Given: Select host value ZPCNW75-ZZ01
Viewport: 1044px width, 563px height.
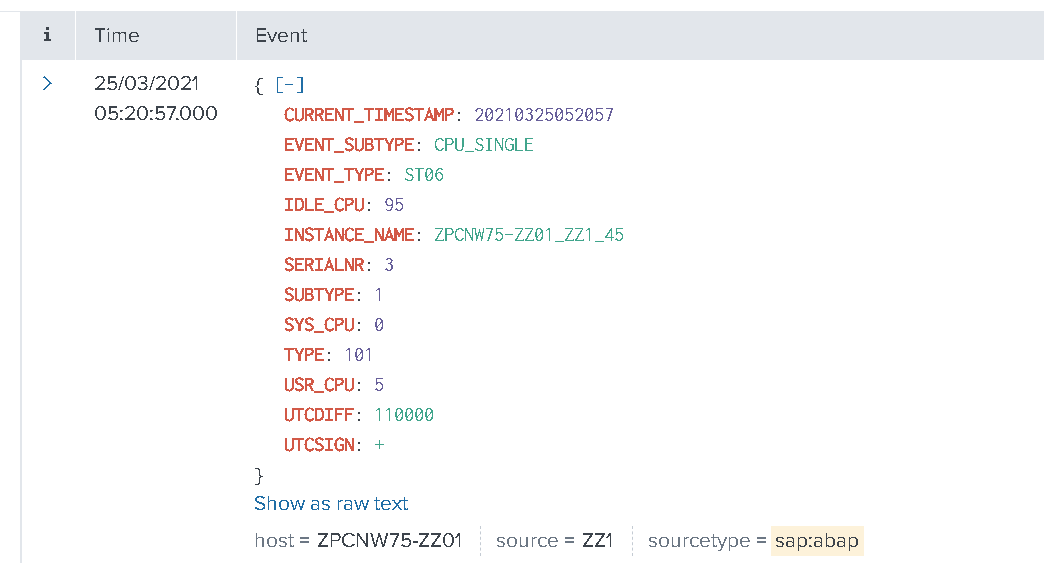Looking at the screenshot, I should coord(389,541).
